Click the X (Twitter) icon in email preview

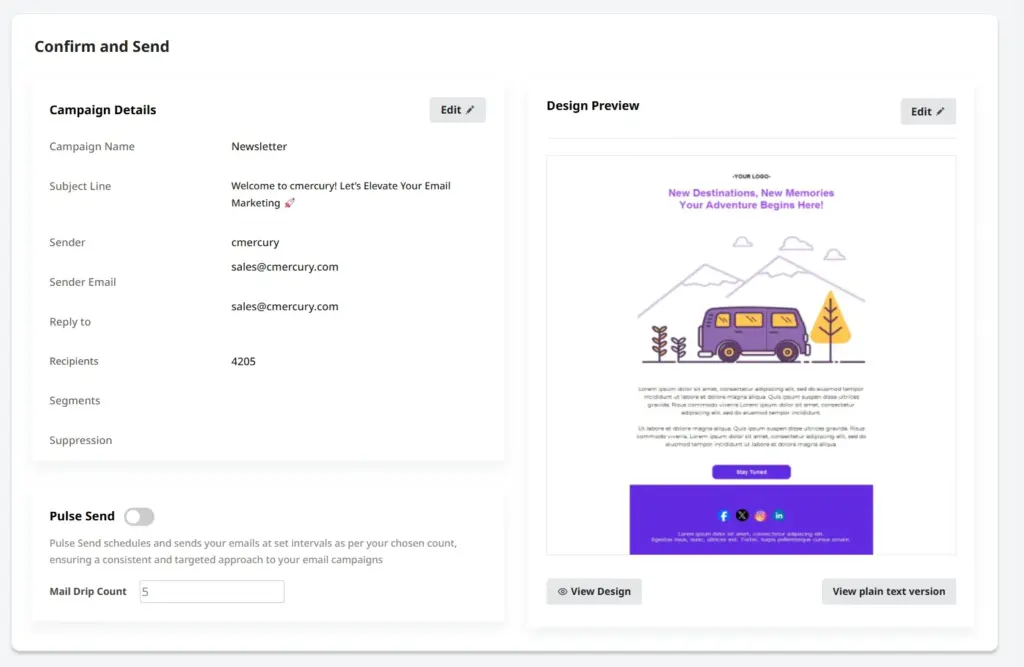(742, 515)
